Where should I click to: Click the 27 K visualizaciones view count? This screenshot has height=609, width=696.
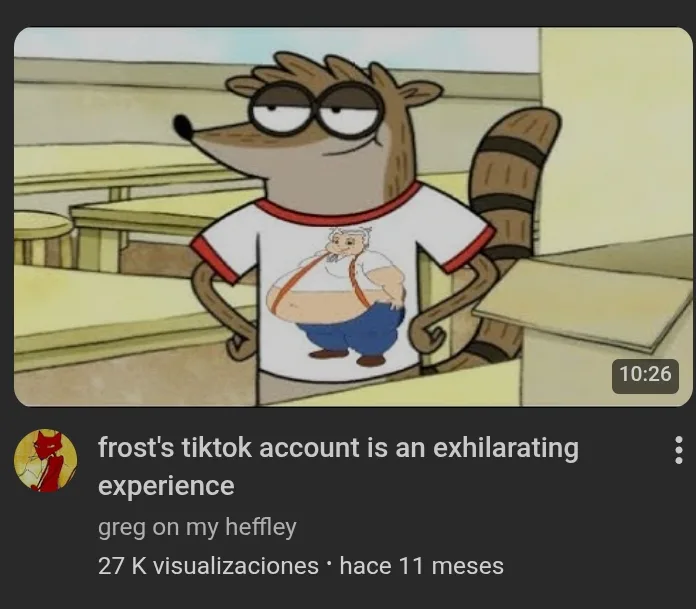(208, 566)
